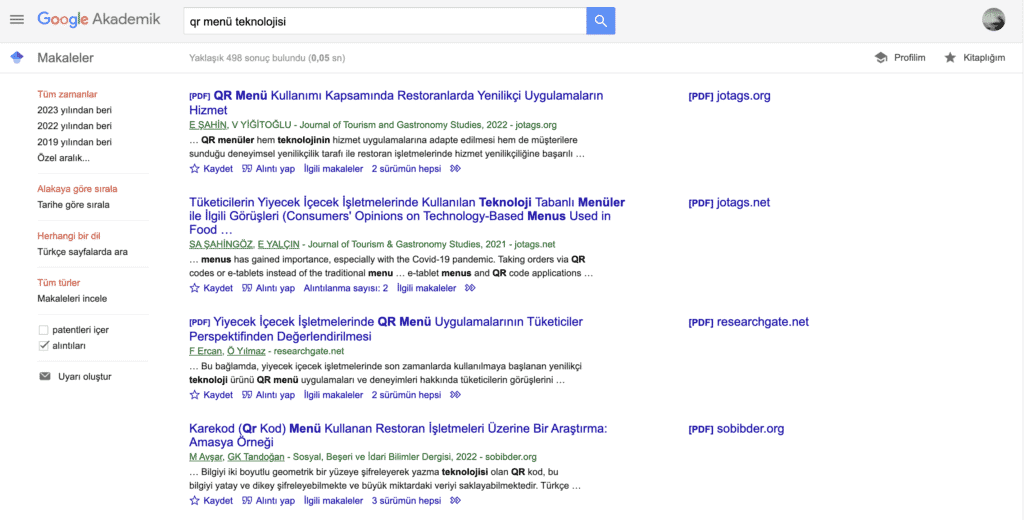Click Alıntılanma sayısı: 2 link
The width and height of the screenshot is (1024, 520).
coord(345,288)
